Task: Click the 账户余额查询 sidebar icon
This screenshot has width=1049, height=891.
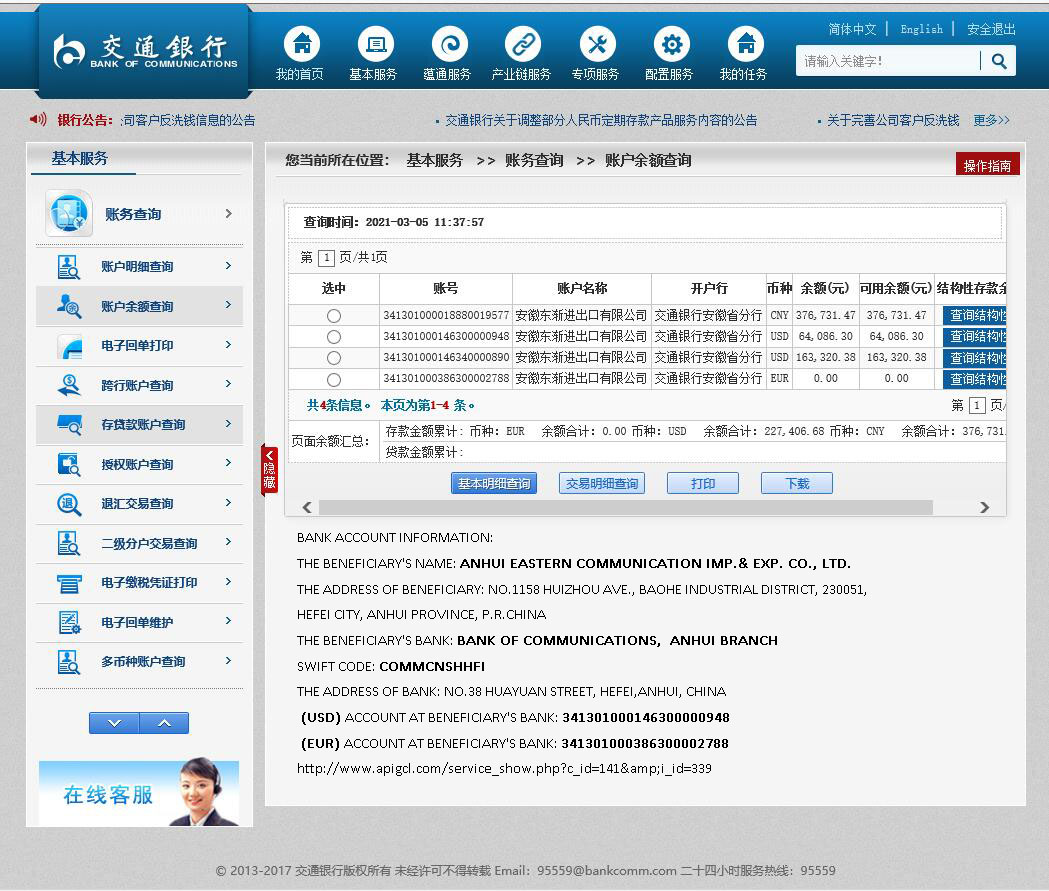Action: (68, 306)
